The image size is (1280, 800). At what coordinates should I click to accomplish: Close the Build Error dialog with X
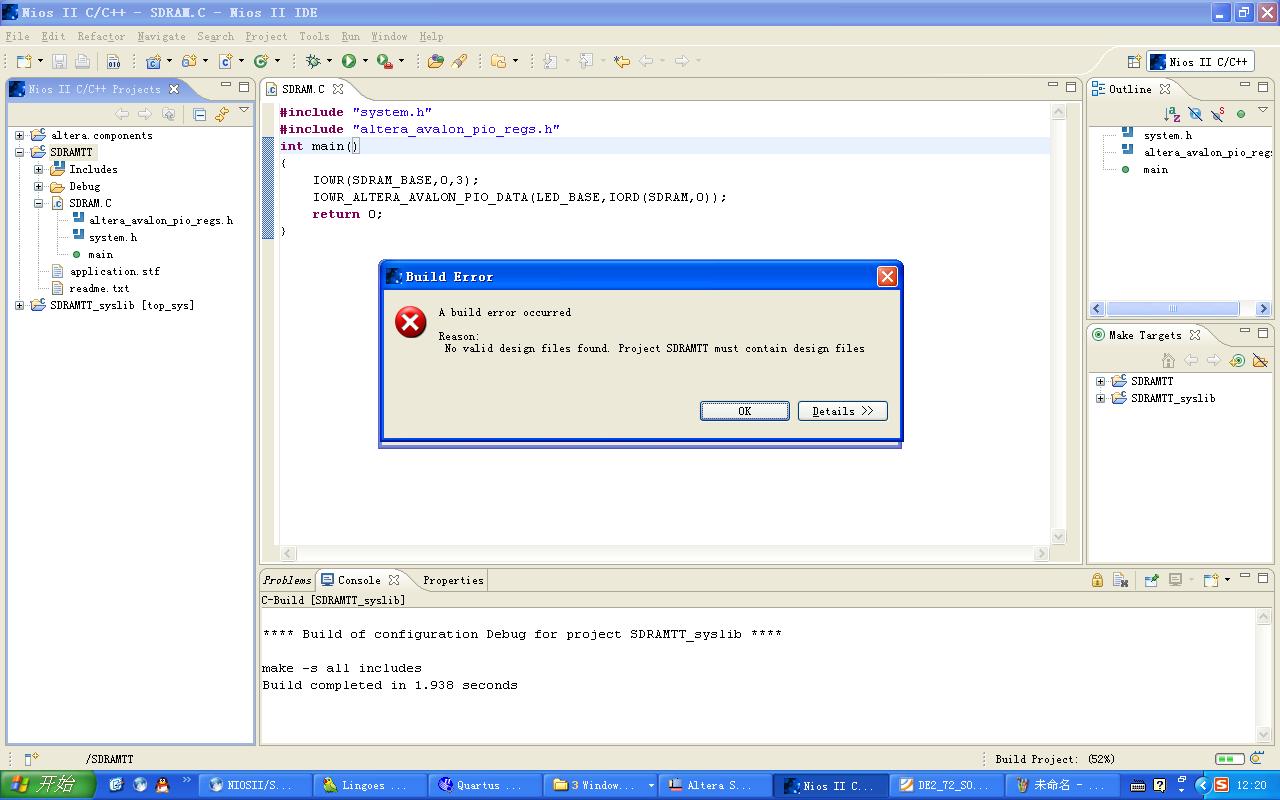(887, 277)
